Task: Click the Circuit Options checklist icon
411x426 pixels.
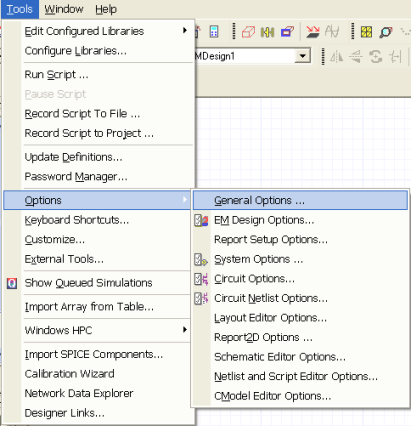Action: pyautogui.click(x=201, y=279)
